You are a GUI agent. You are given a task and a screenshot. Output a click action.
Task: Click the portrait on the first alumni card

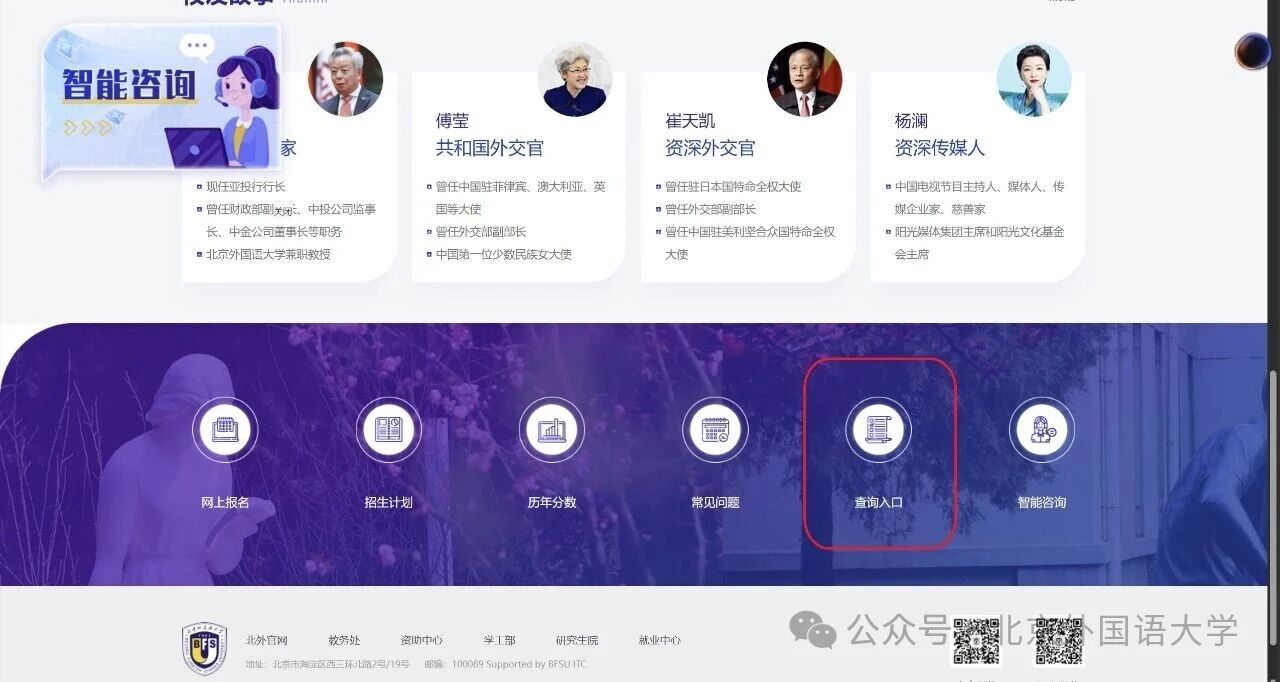point(345,79)
